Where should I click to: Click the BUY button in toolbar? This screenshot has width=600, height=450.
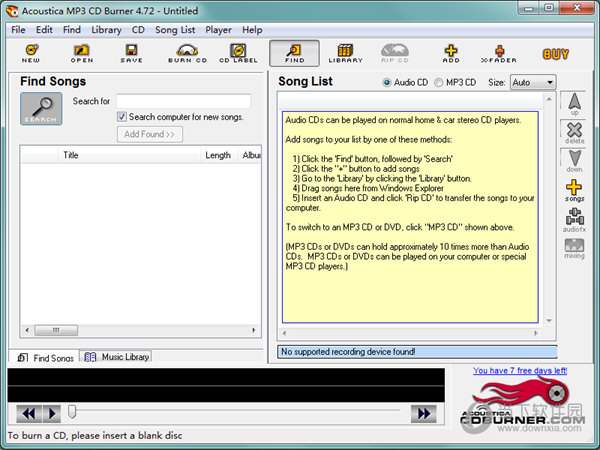pyautogui.click(x=556, y=54)
